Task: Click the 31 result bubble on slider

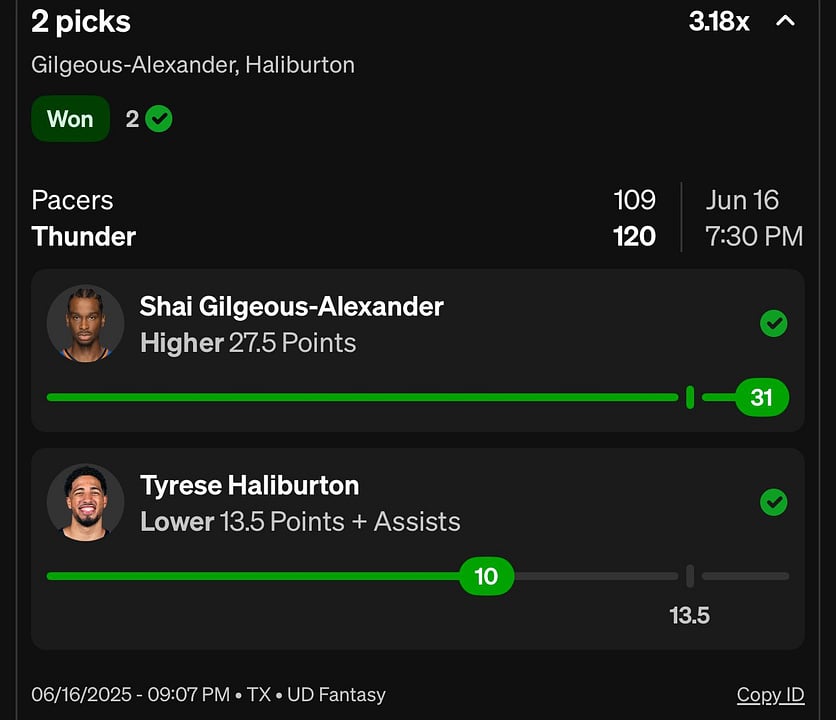Action: click(762, 397)
